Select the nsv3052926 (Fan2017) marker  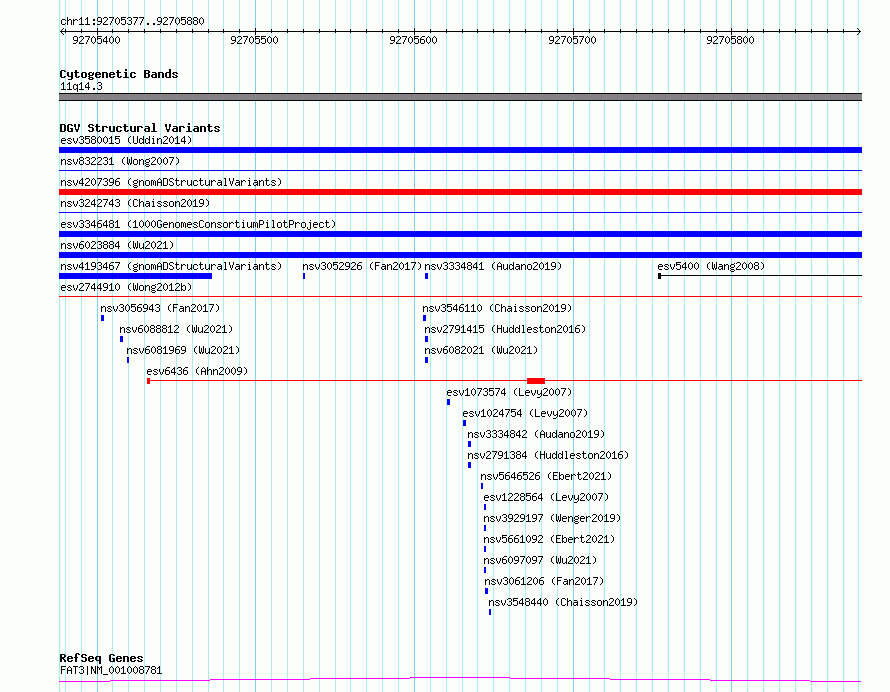304,276
